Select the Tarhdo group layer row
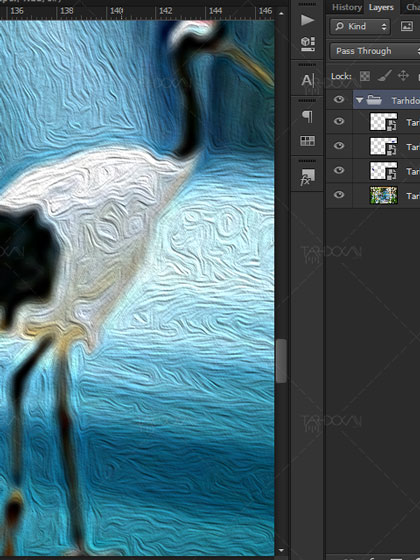Image resolution: width=420 pixels, height=560 pixels. tap(386, 100)
